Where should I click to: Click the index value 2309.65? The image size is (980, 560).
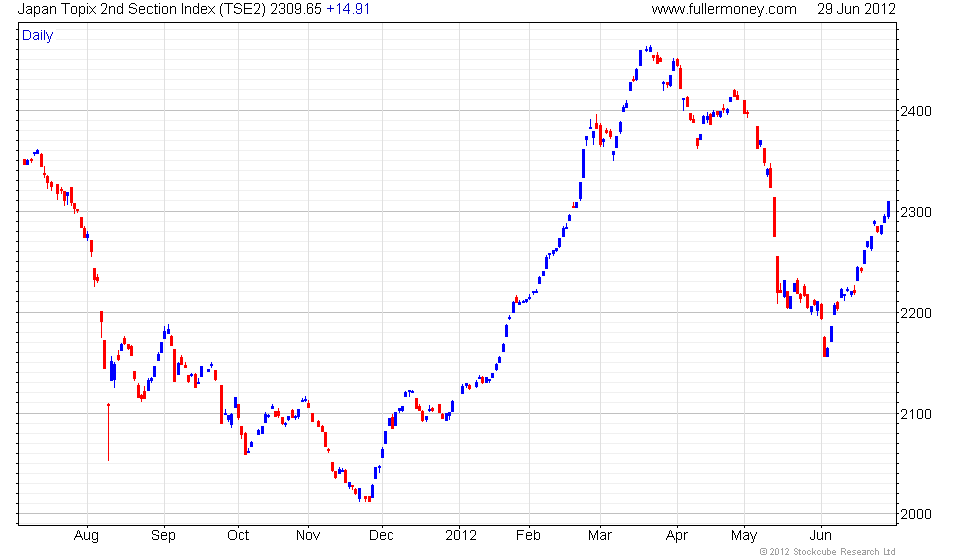tap(296, 9)
